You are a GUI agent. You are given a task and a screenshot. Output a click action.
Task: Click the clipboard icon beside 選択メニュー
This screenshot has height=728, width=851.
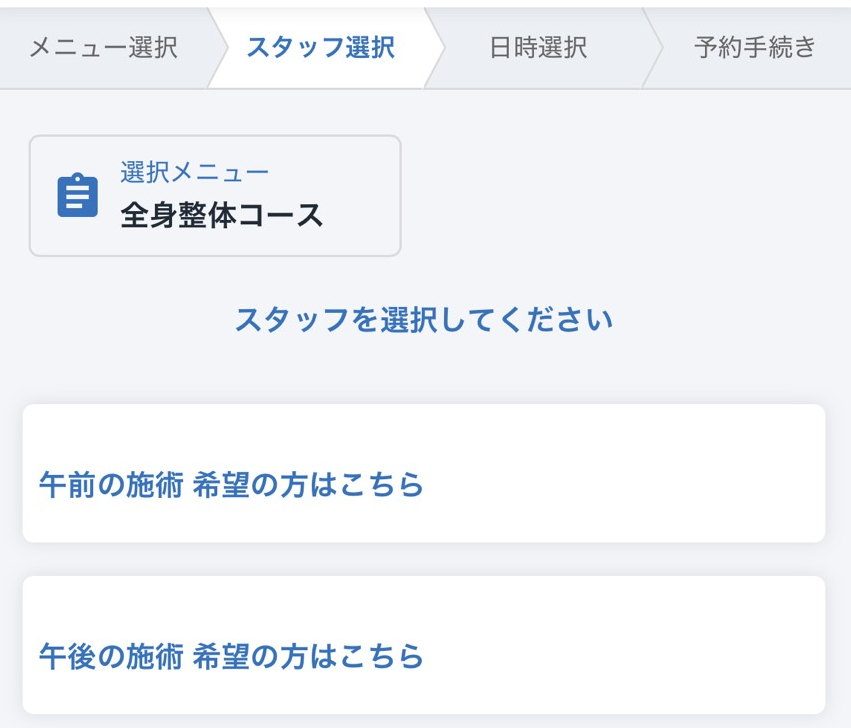[77, 196]
